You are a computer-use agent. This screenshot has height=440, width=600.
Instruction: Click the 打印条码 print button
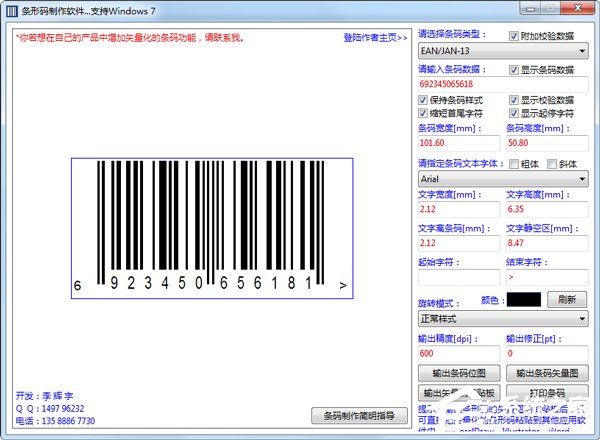547,393
